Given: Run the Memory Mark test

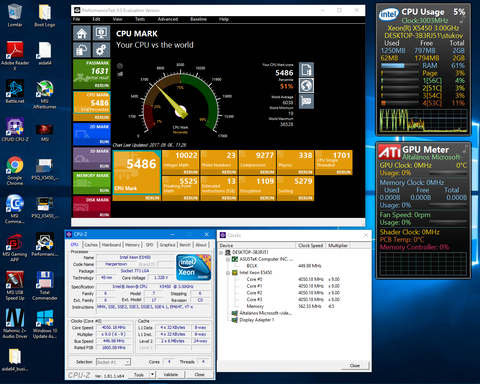Looking at the screenshot, I should pyautogui.click(x=104, y=190).
